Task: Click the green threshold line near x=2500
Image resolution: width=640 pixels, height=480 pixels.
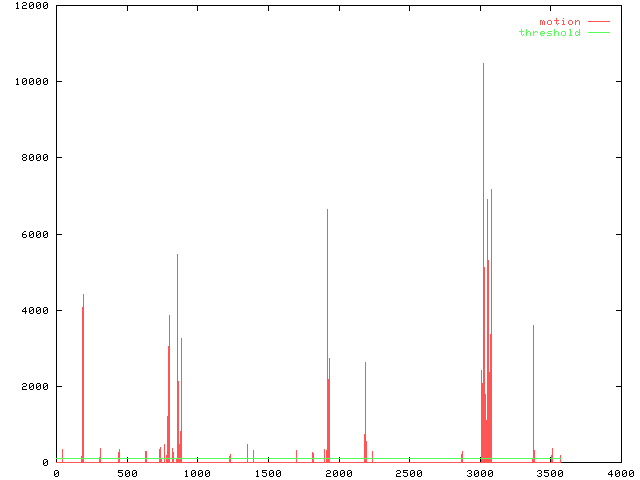Action: 408,459
